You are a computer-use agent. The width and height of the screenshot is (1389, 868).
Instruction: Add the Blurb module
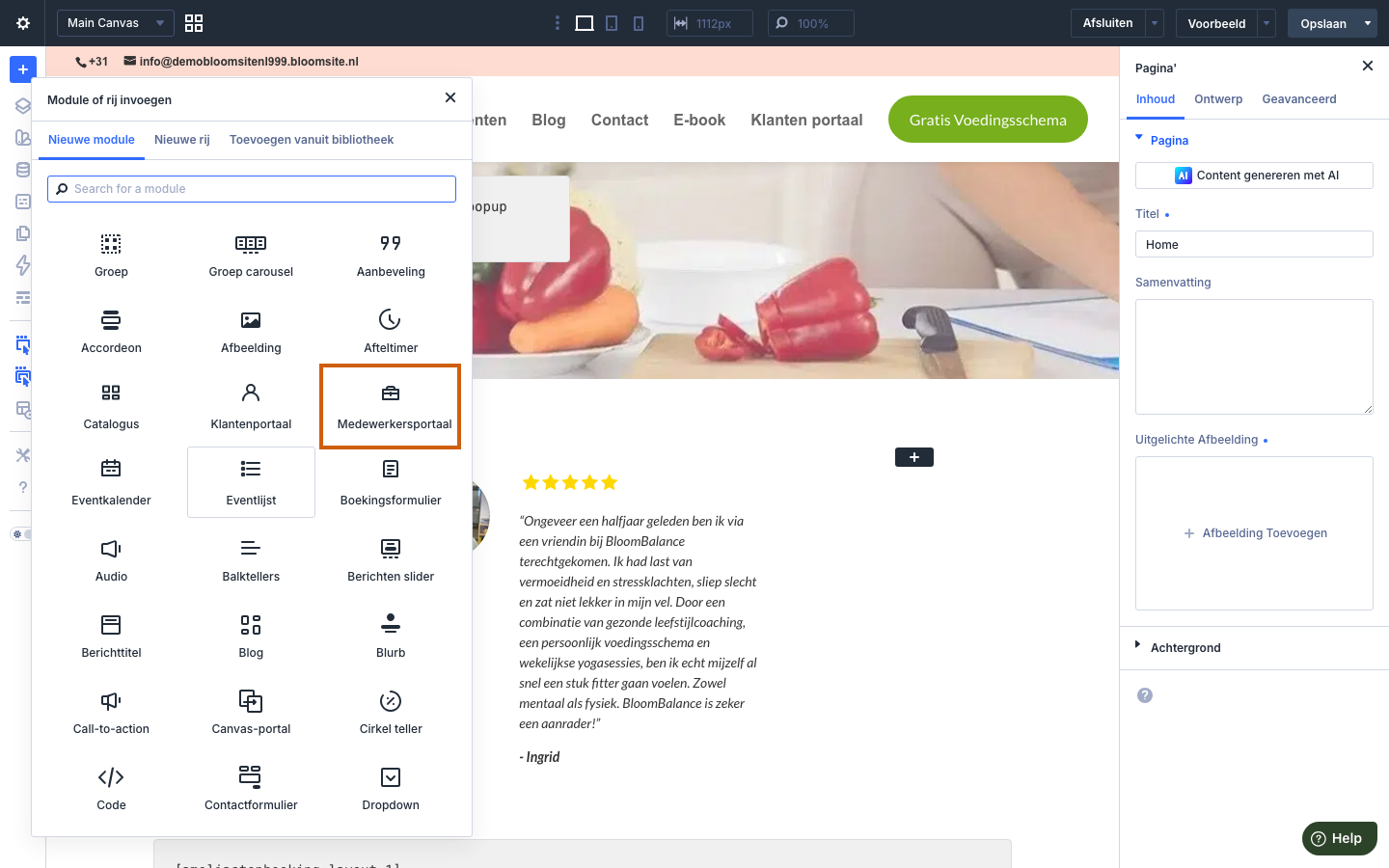click(x=391, y=636)
